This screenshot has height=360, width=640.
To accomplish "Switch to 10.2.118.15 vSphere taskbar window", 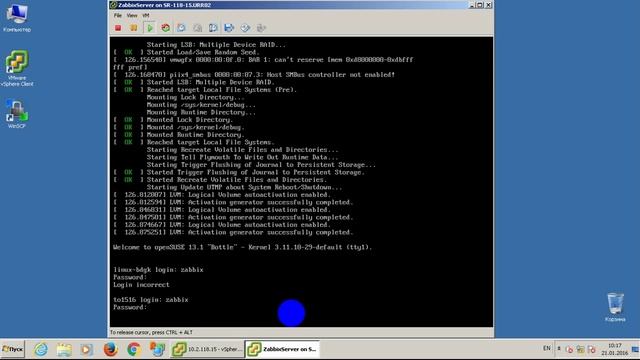I will pos(207,349).
